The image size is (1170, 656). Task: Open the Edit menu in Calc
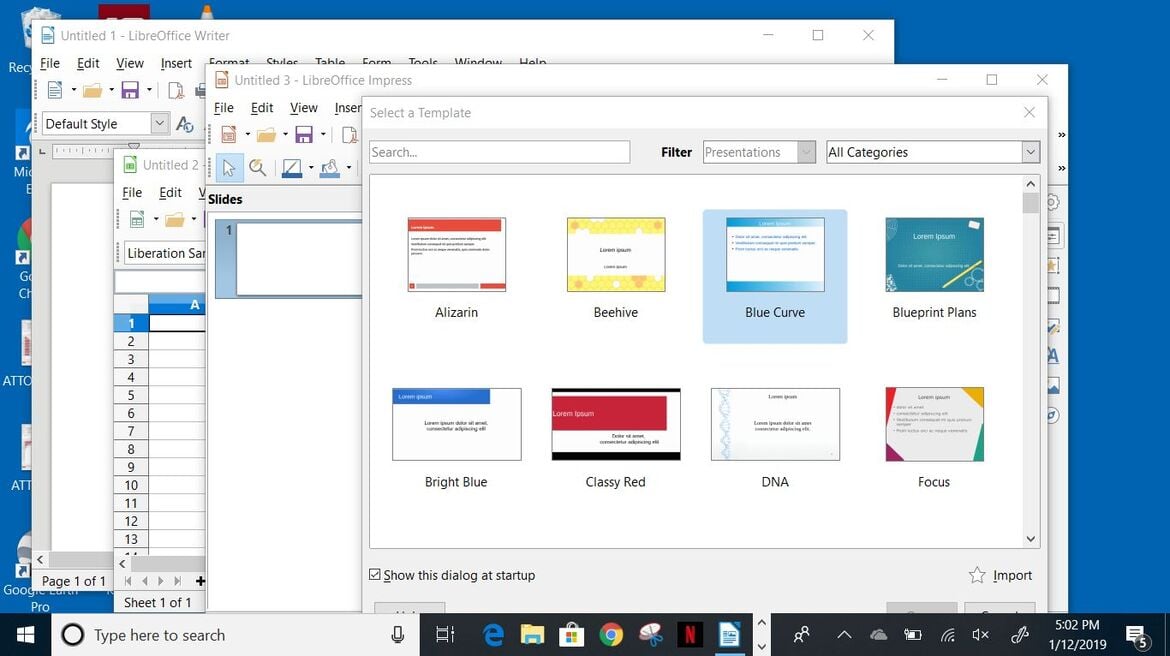coord(170,193)
